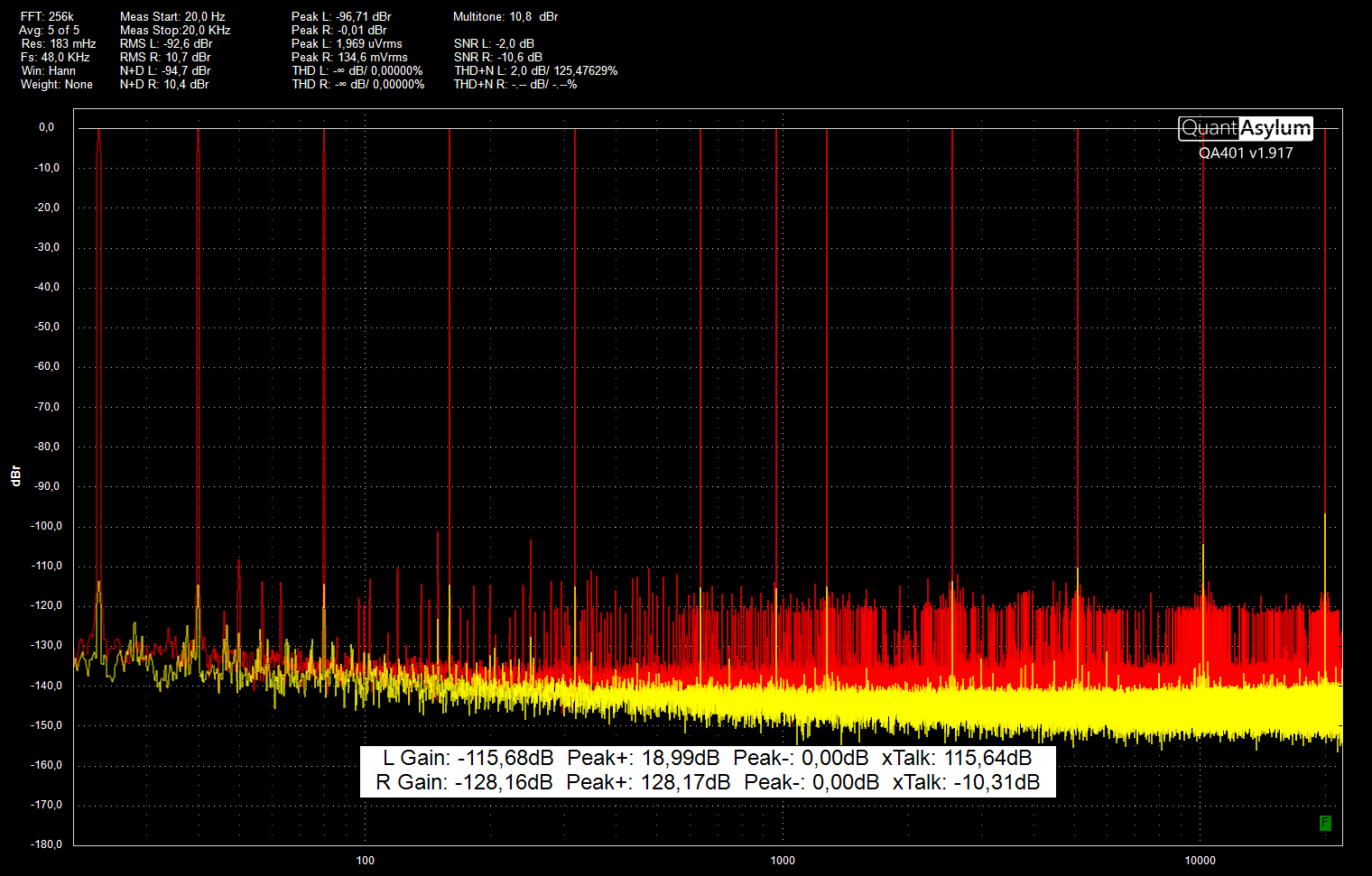Select the 'Res: 183 mHz' value
Image resolution: width=1372 pixels, height=876 pixels.
point(59,43)
